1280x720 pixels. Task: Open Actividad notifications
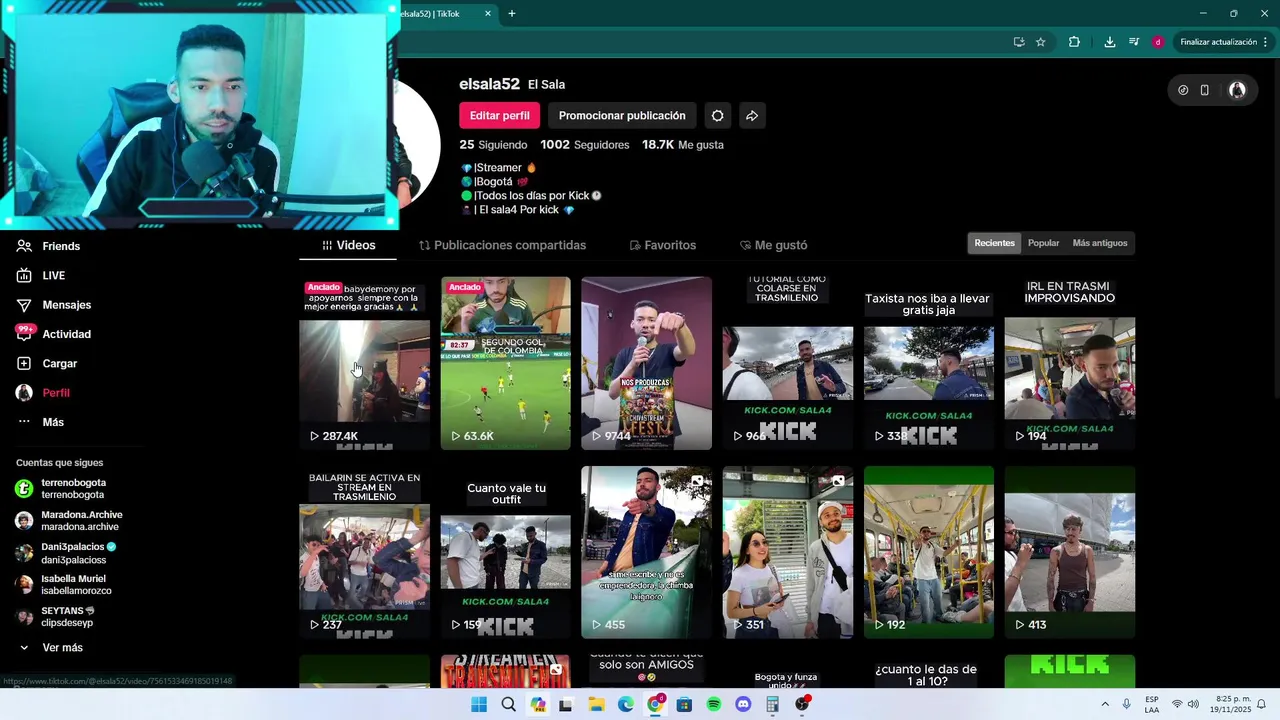click(x=53, y=334)
